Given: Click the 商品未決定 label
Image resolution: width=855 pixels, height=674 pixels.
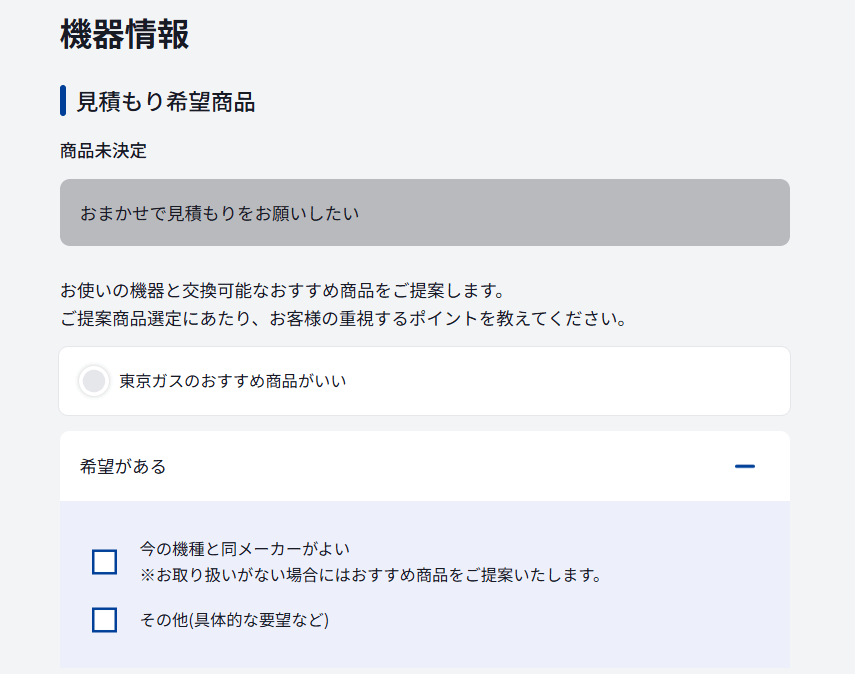Looking at the screenshot, I should tap(103, 151).
